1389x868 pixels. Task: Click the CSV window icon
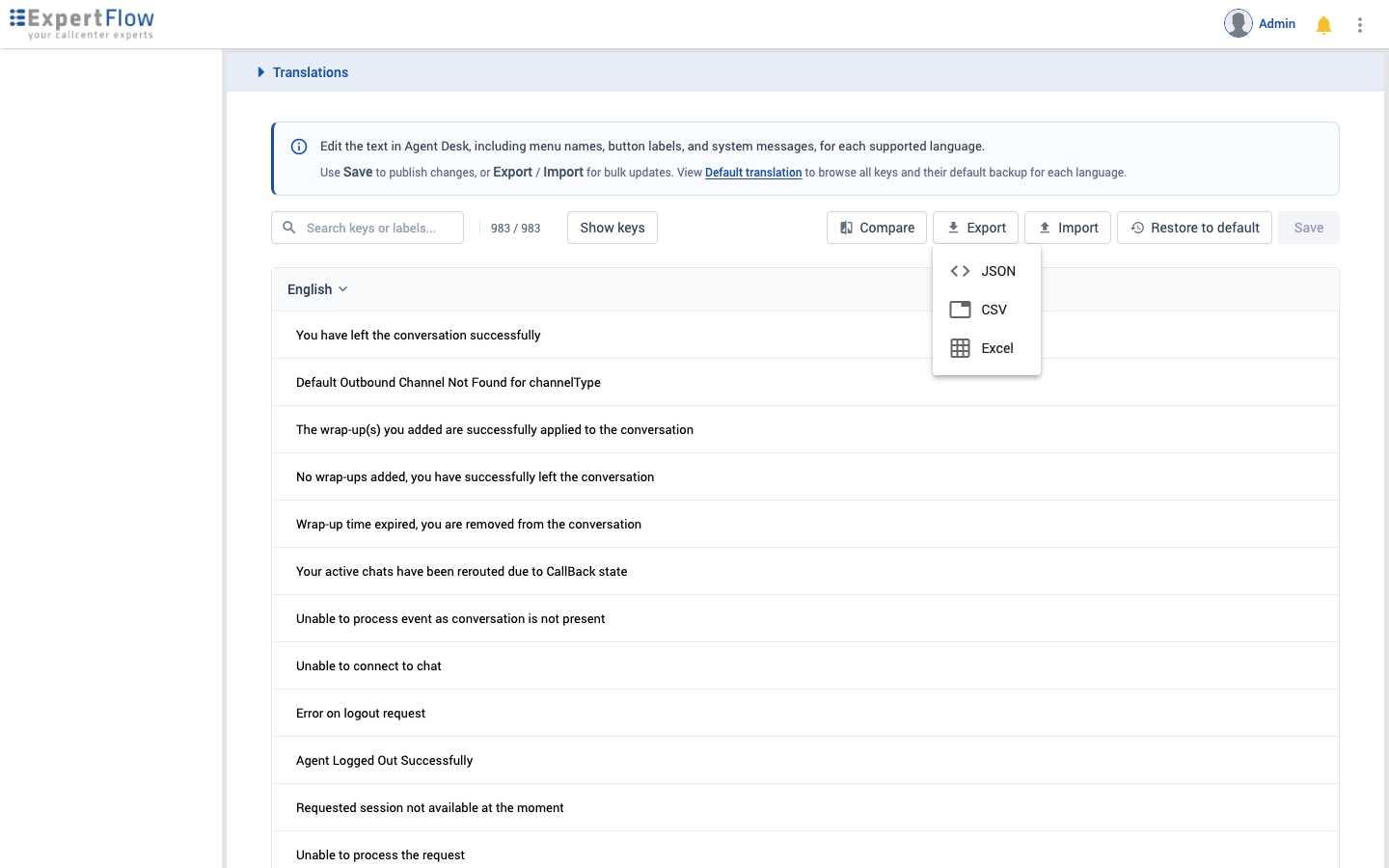click(960, 310)
